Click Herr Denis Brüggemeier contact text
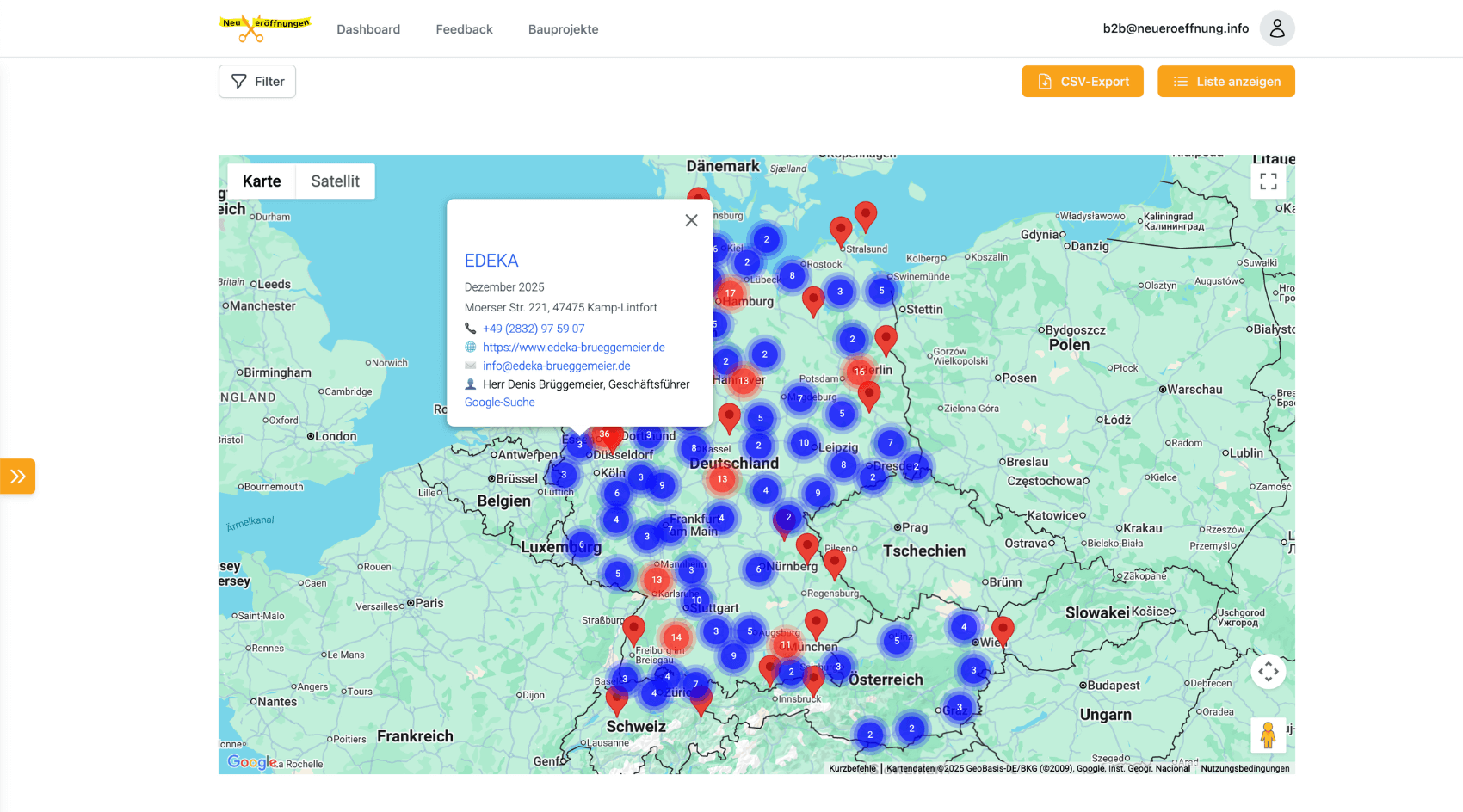 (x=586, y=384)
